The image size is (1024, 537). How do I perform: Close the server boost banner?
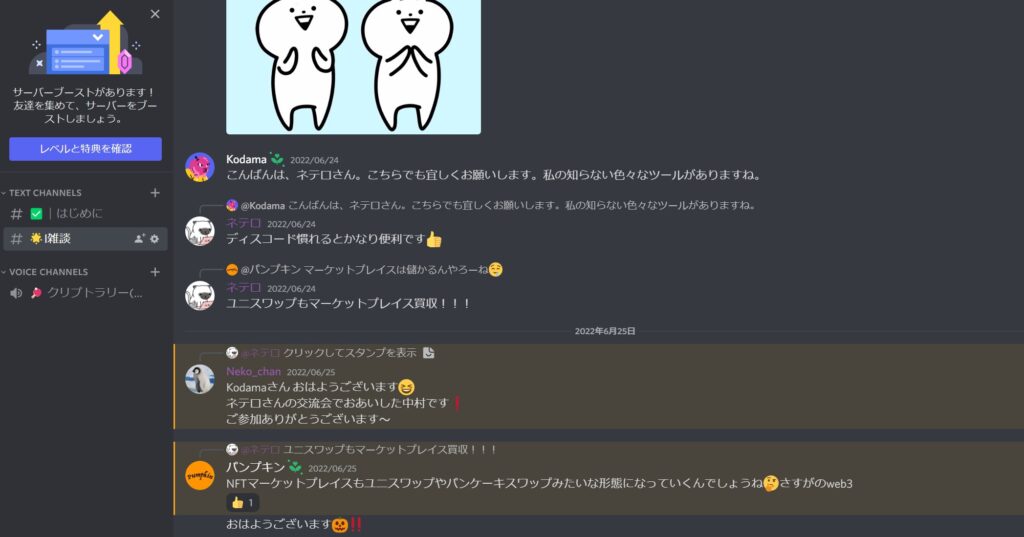point(155,14)
